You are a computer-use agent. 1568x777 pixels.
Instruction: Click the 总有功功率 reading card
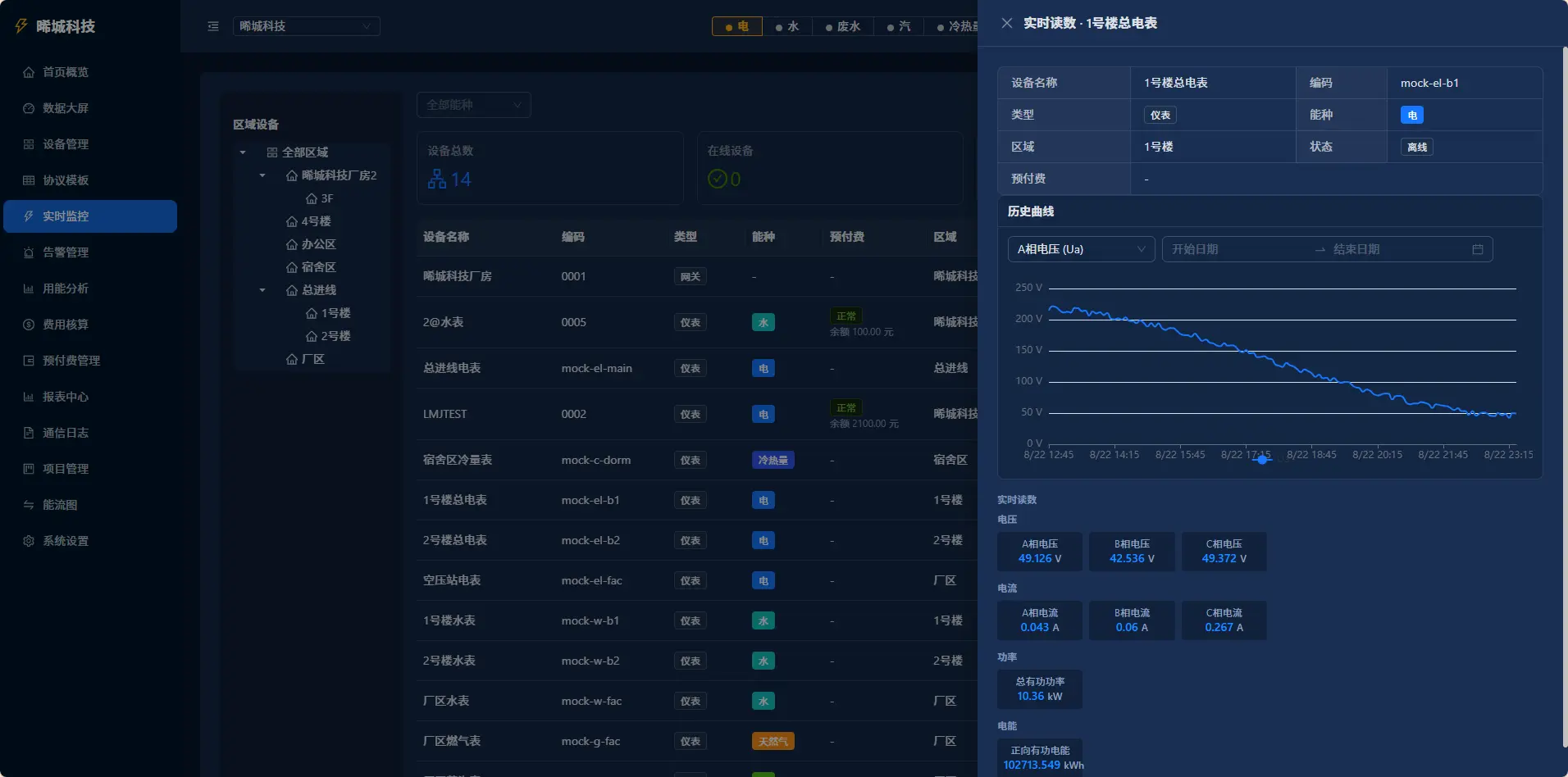point(1040,689)
